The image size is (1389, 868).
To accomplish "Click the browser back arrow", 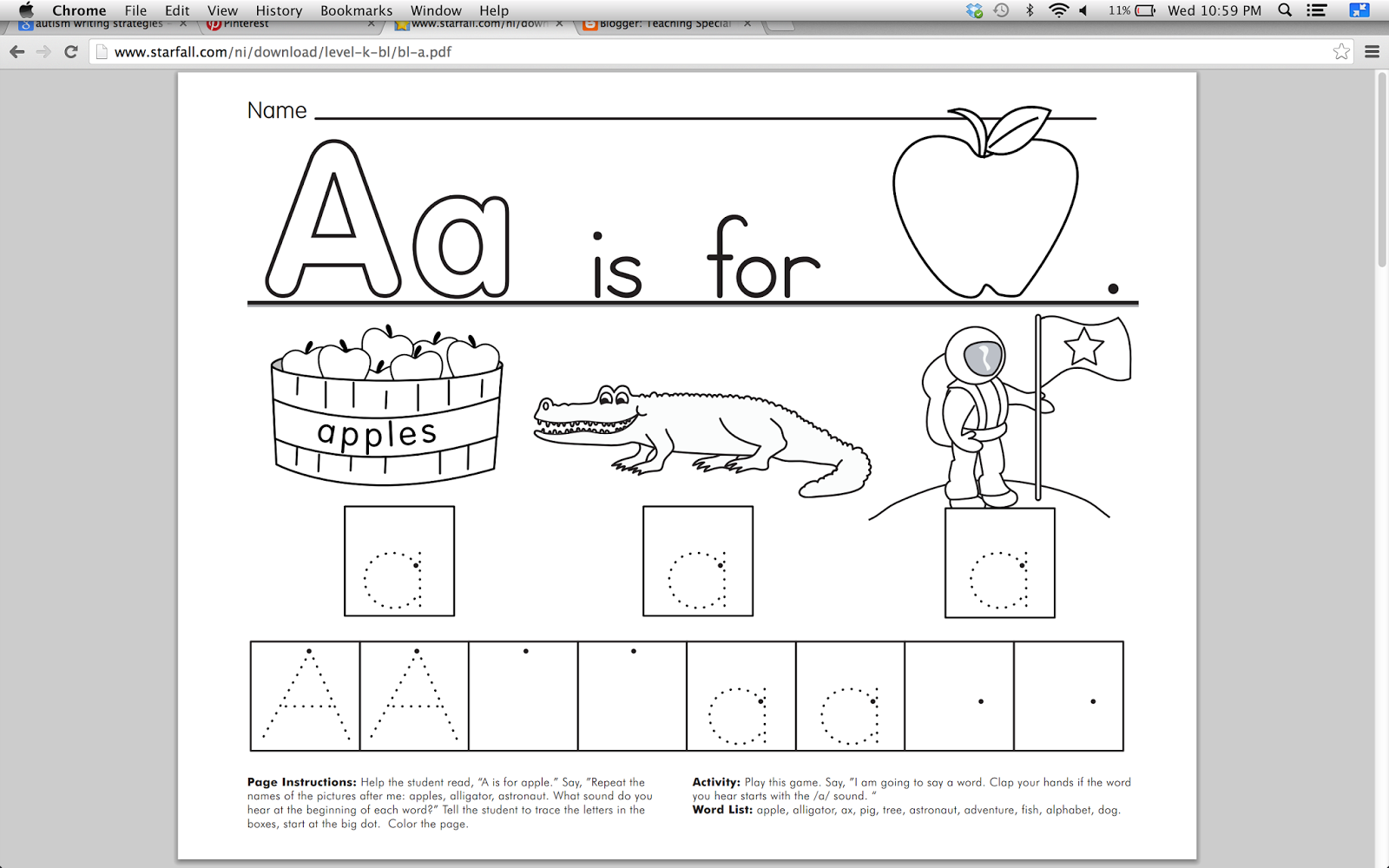I will point(16,52).
